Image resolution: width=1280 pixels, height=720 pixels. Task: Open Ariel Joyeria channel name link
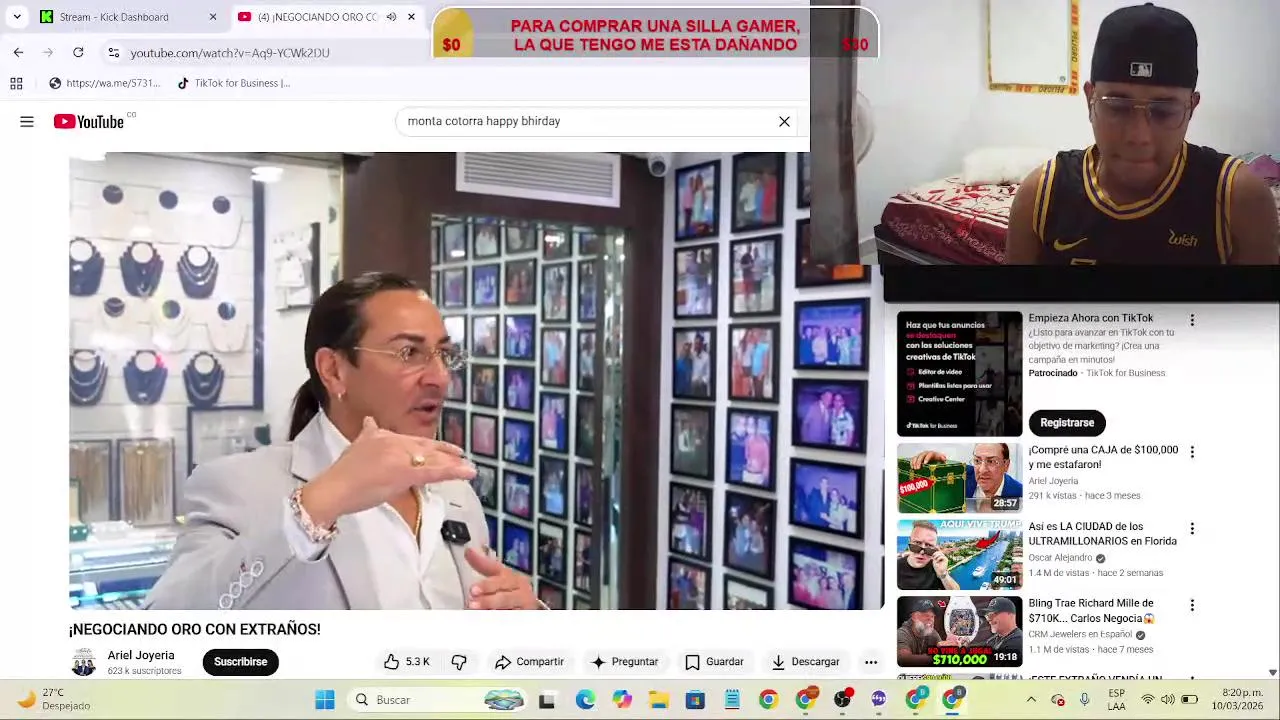pyautogui.click(x=141, y=655)
